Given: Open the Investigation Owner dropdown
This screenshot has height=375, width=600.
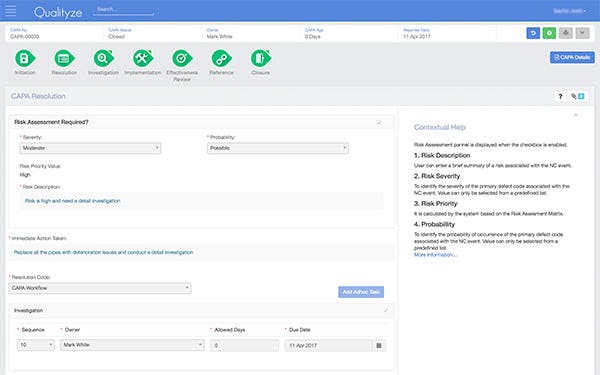Looking at the screenshot, I should (132, 345).
